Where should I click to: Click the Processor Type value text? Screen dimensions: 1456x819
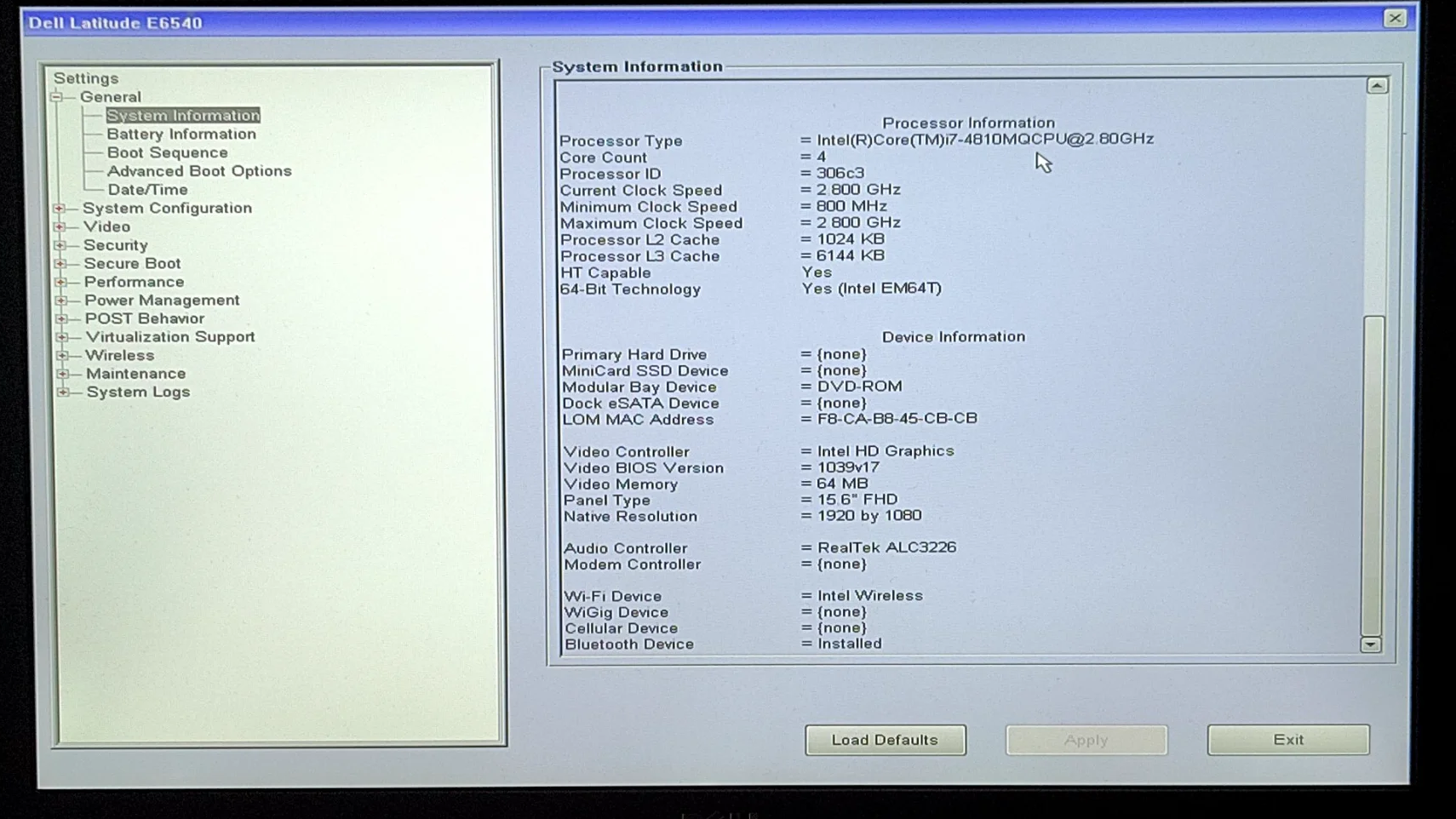(985, 140)
